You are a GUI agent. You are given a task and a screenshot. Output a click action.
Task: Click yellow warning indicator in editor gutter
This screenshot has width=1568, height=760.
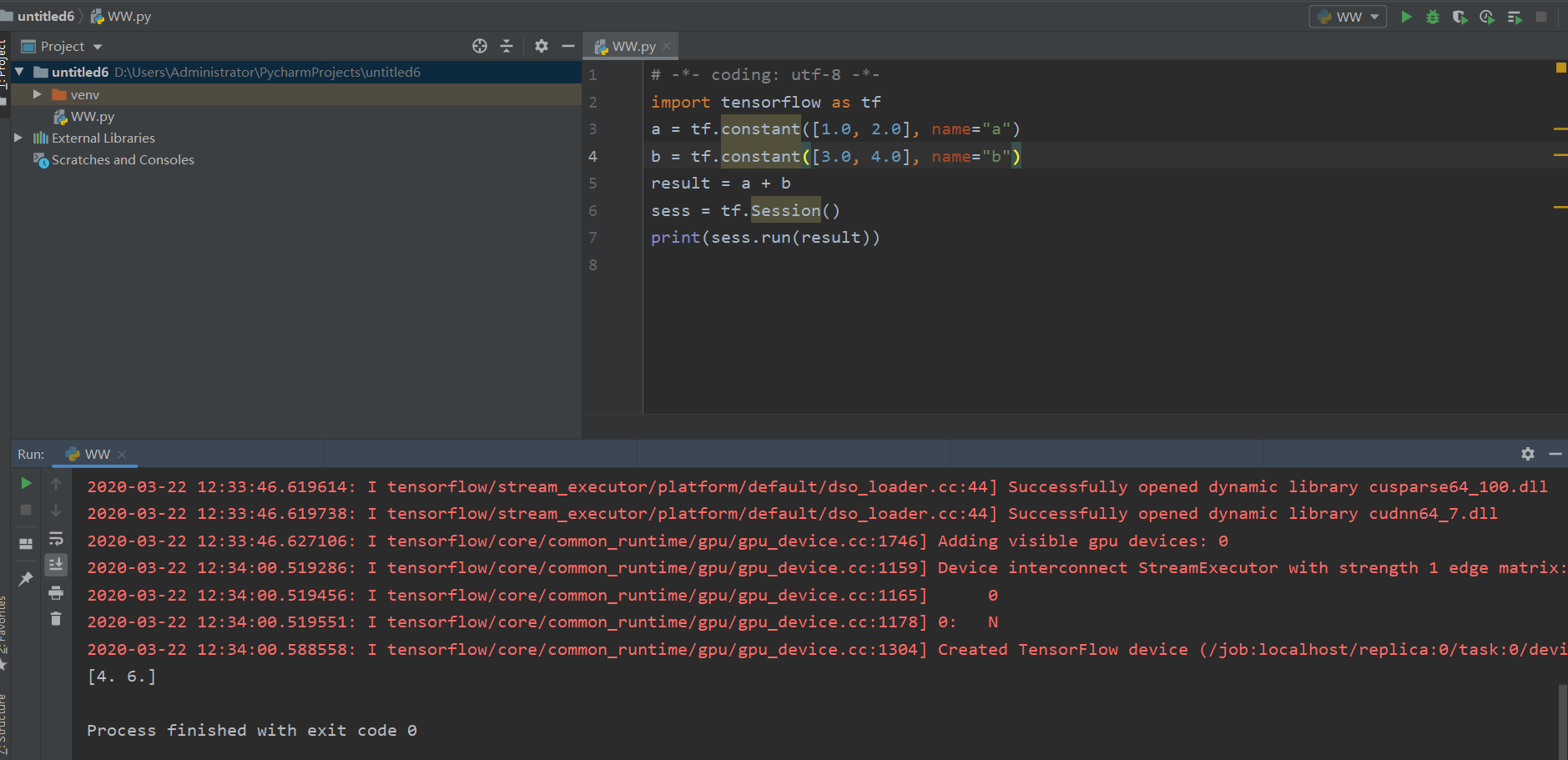(x=1560, y=68)
